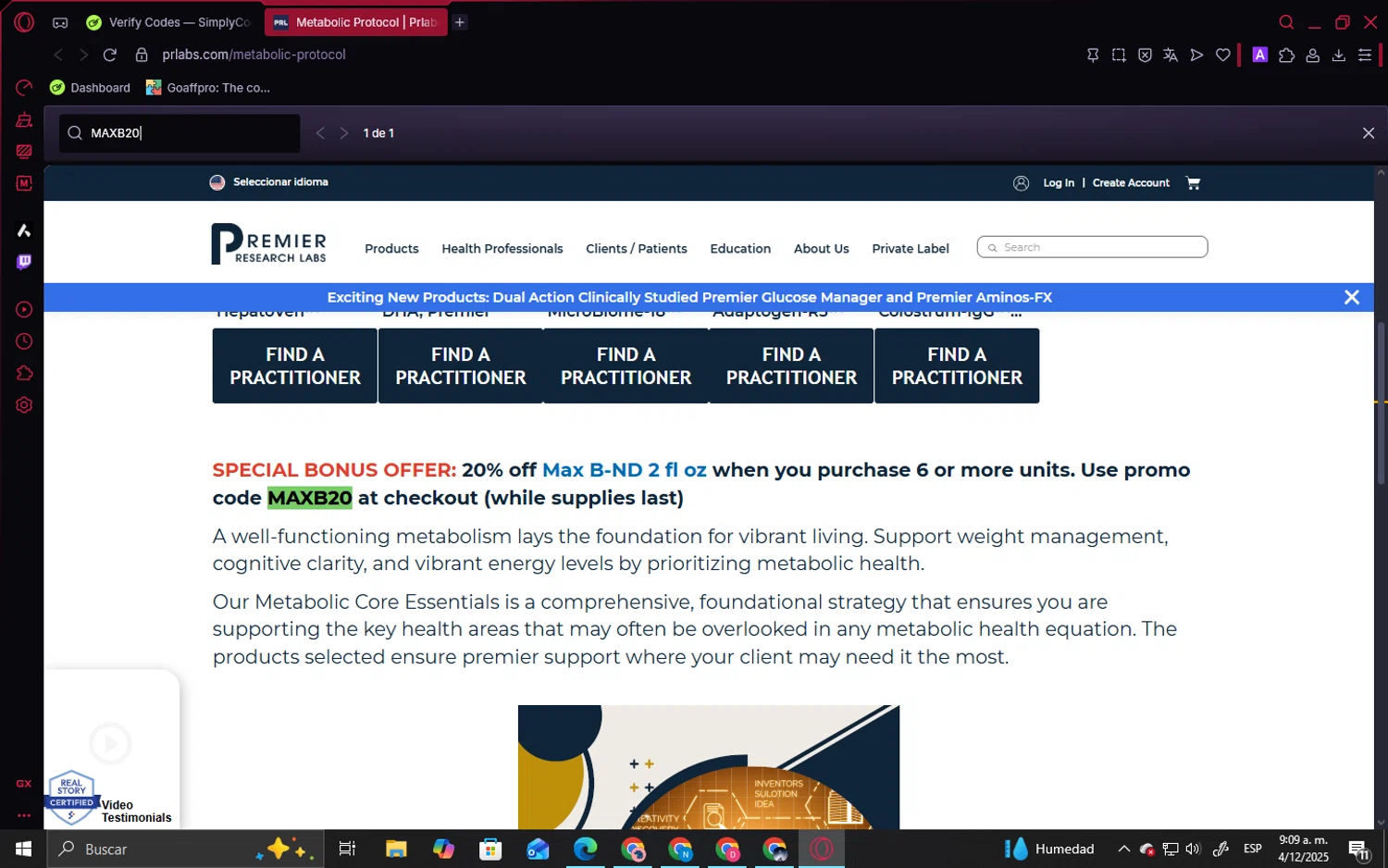
Task: Click the Log In link
Action: pyautogui.click(x=1059, y=183)
